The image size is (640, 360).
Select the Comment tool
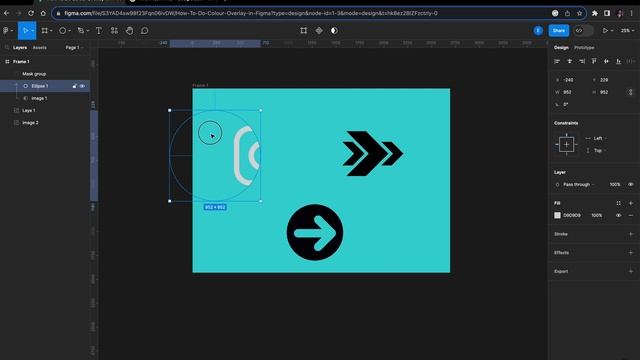[x=144, y=31]
